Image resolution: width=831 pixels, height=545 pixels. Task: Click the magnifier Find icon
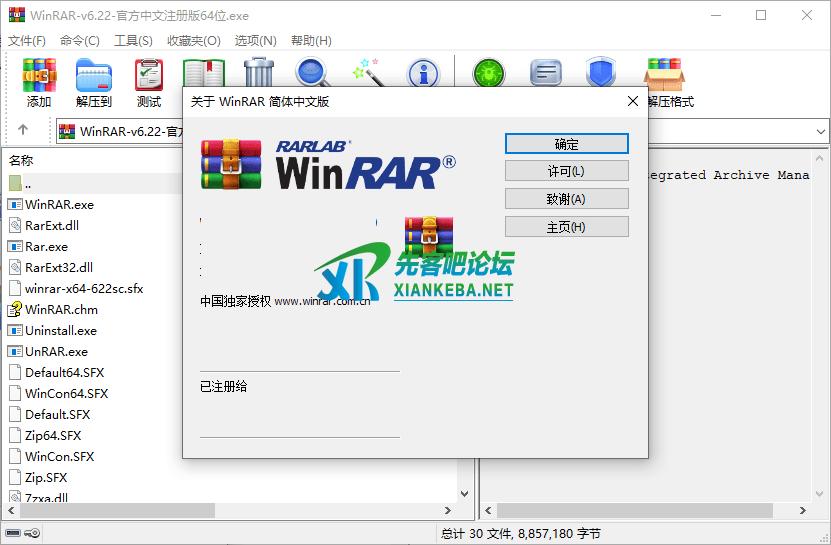pyautogui.click(x=312, y=72)
